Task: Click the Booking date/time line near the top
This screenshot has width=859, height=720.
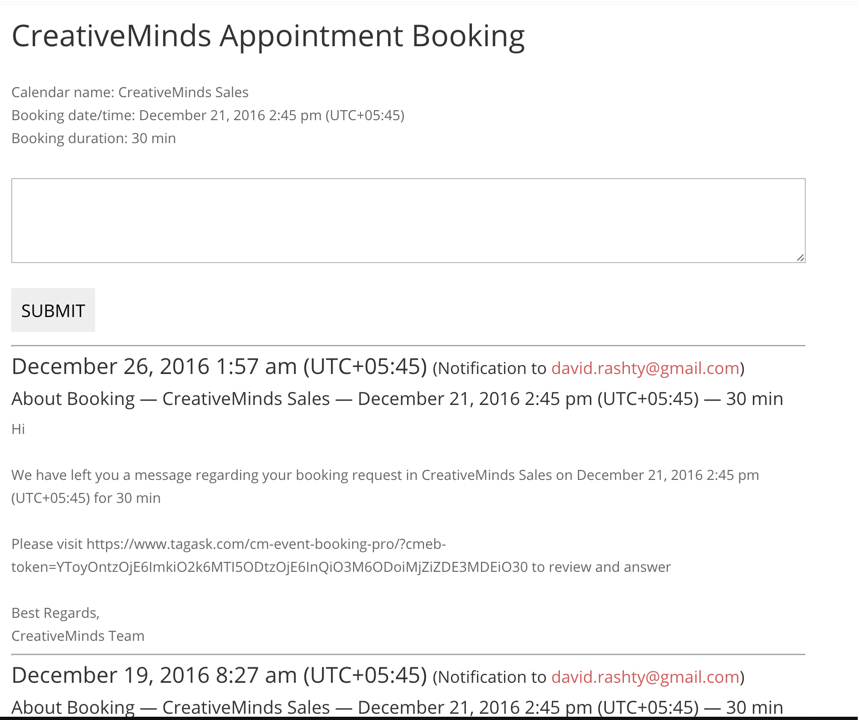Action: coord(208,115)
